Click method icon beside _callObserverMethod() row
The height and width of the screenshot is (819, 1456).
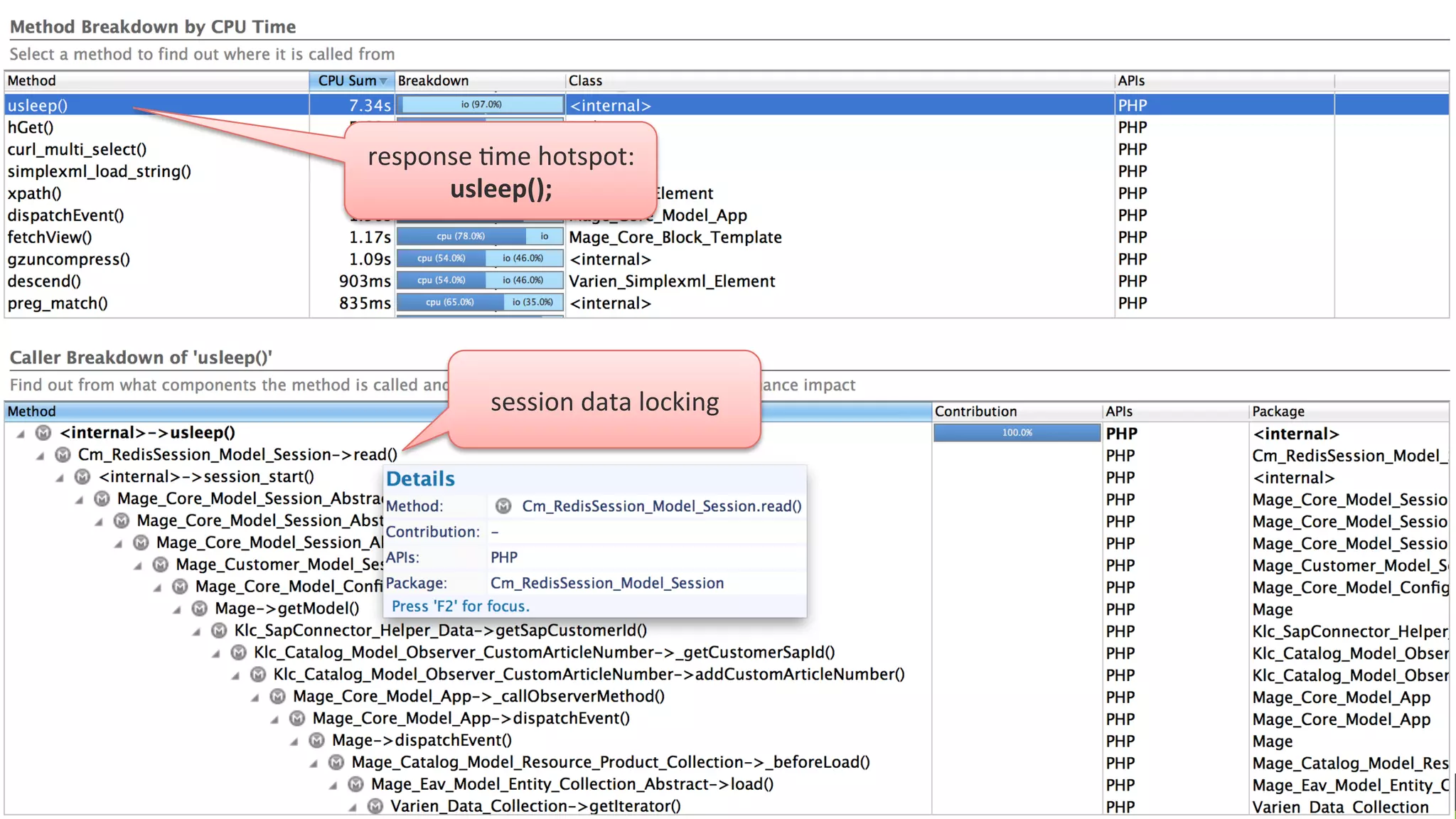click(278, 696)
